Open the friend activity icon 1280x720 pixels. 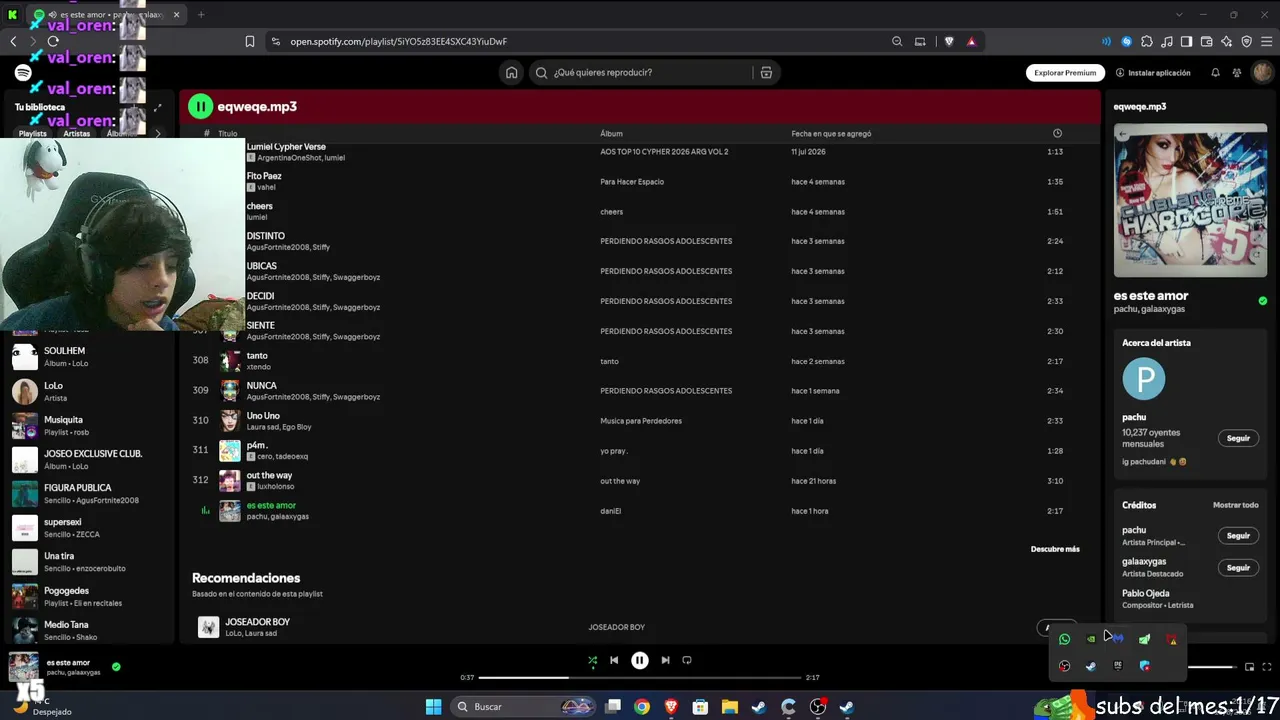pos(1237,72)
